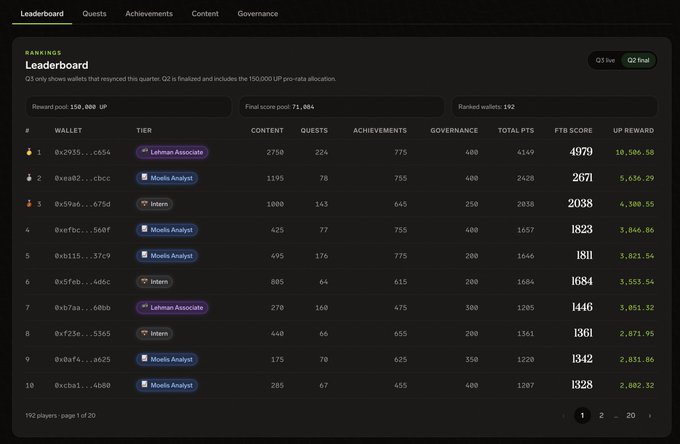Click Moelis Analyst badge for wallet 0x0af4...a625
Image resolution: width=680 pixels, height=444 pixels.
click(167, 359)
